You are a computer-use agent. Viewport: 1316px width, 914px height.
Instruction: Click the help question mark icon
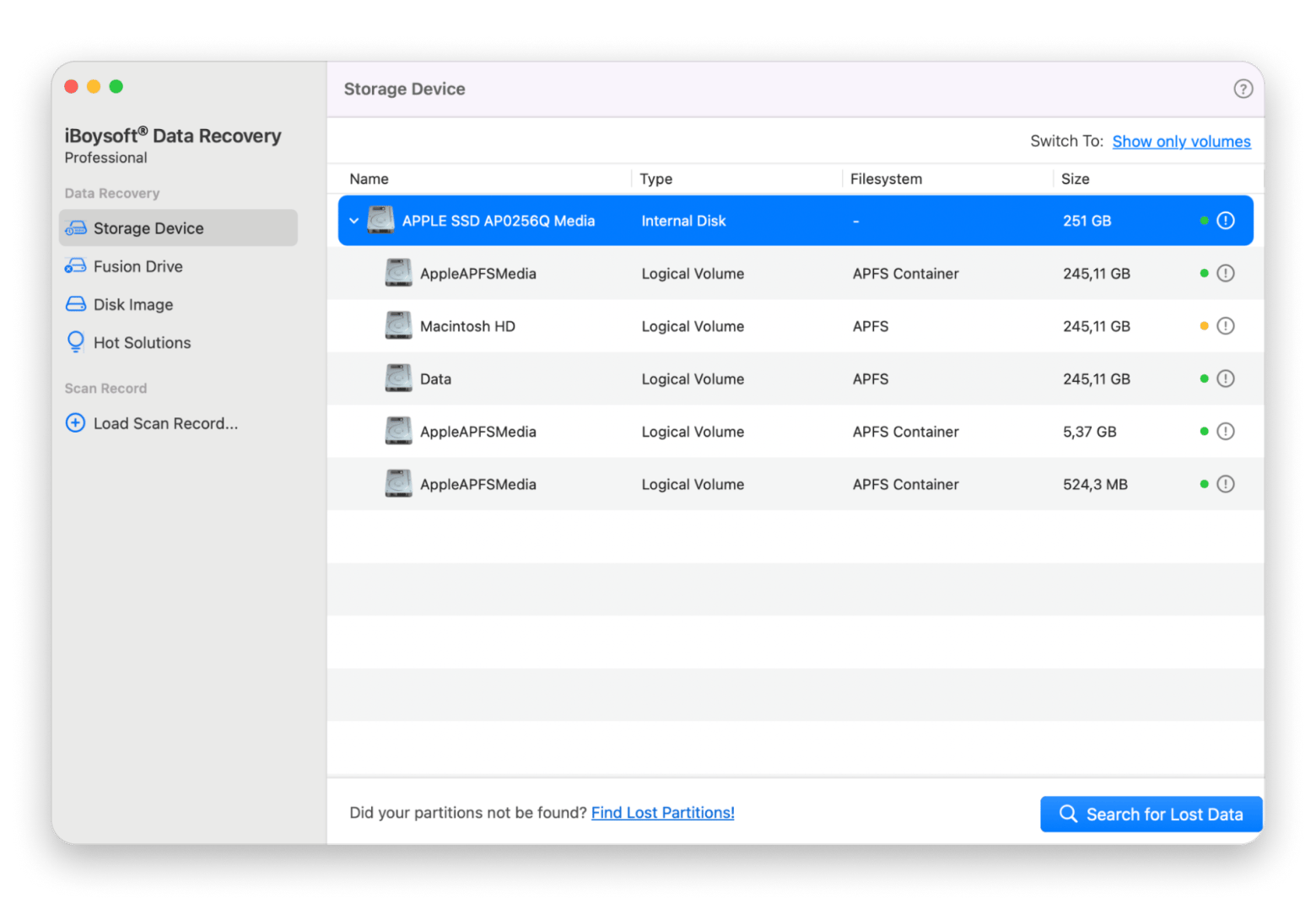pyautogui.click(x=1243, y=89)
